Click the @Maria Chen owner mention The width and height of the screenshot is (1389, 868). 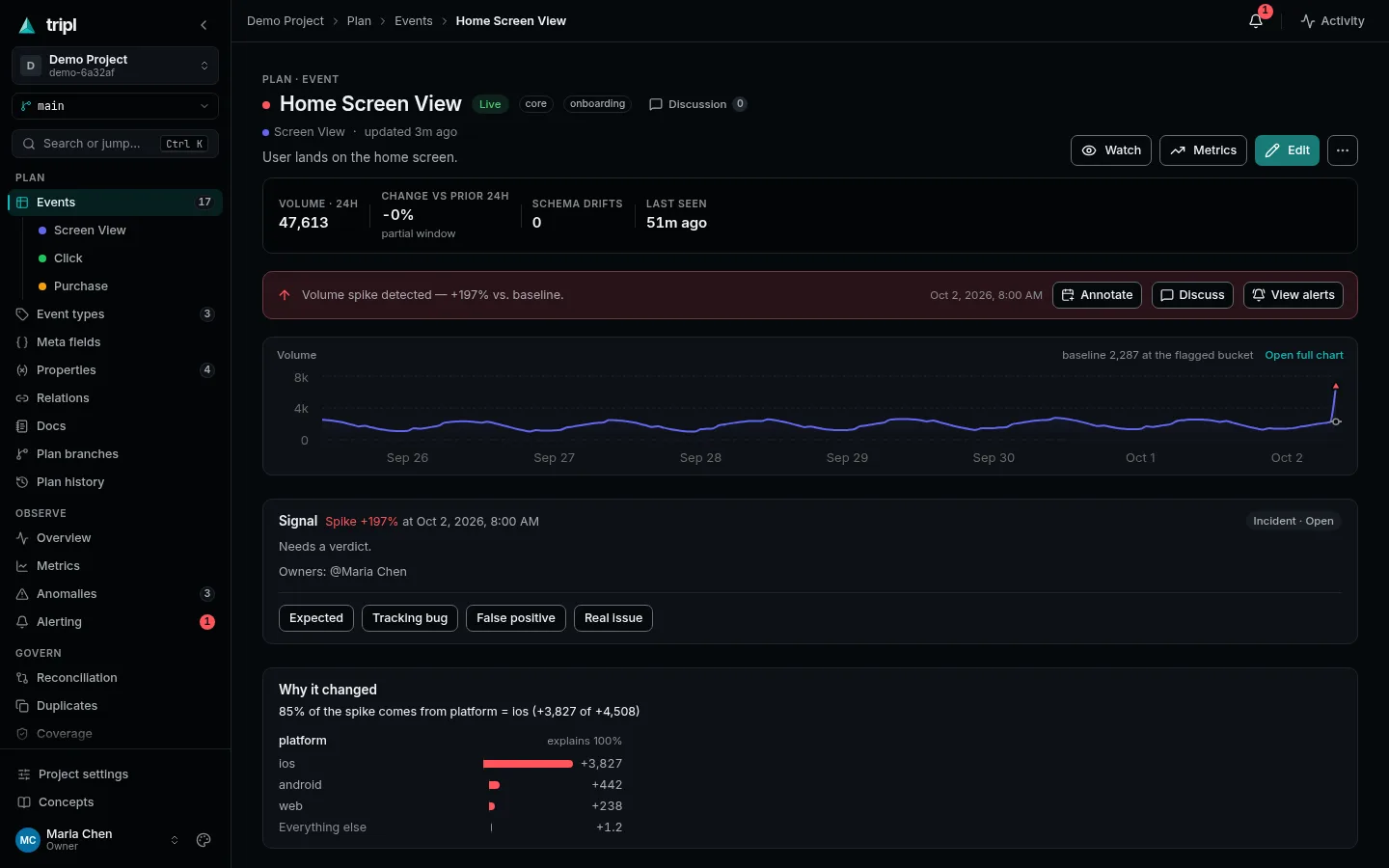click(x=368, y=572)
